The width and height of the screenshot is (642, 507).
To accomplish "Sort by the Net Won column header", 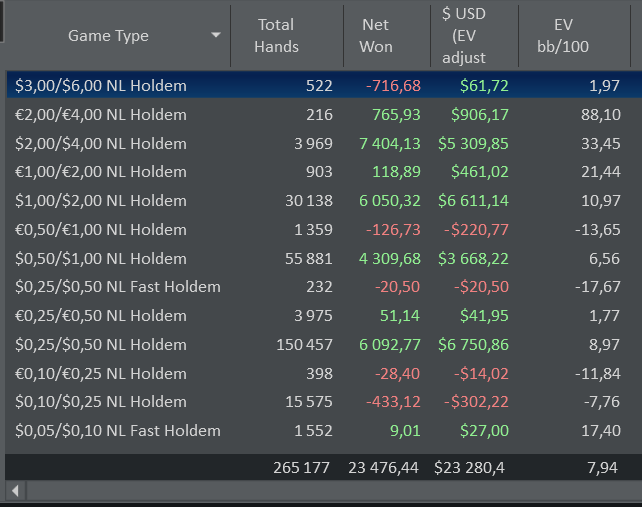I will [x=376, y=35].
